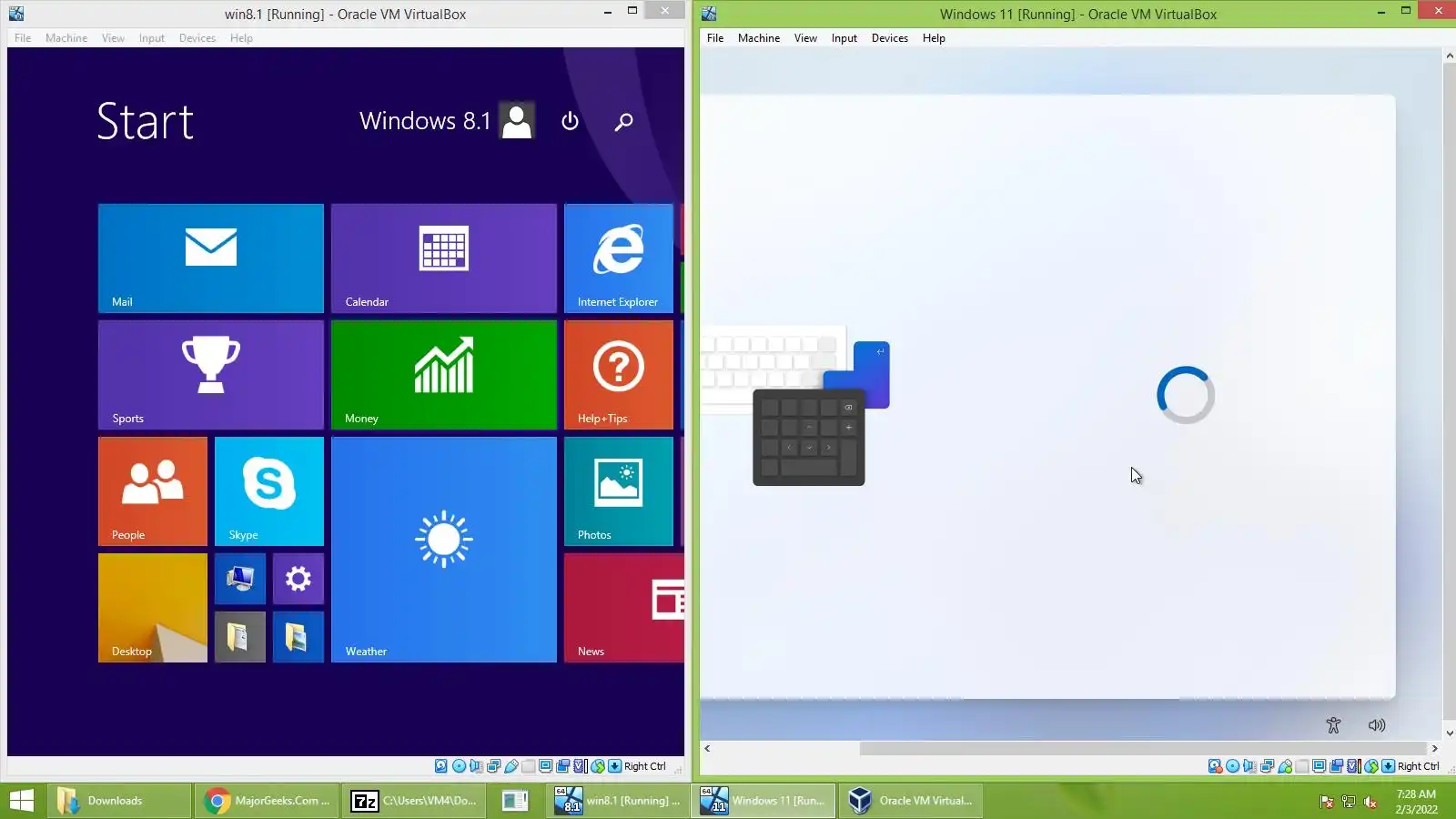The width and height of the screenshot is (1456, 819).
Task: Open the Desktop tile
Action: 153,608
